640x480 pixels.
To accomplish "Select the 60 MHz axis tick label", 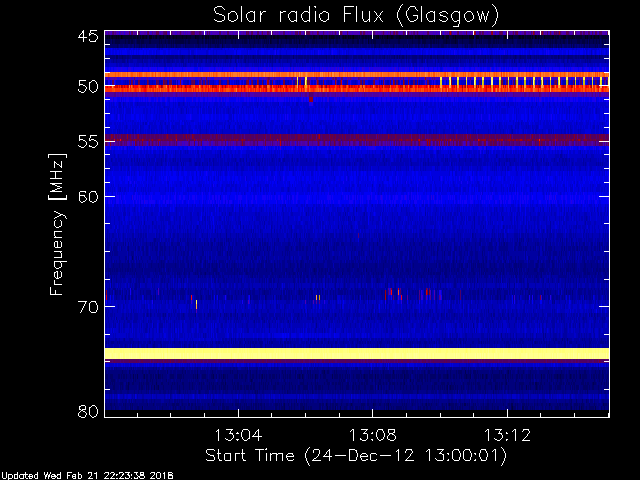I will click(x=88, y=196).
